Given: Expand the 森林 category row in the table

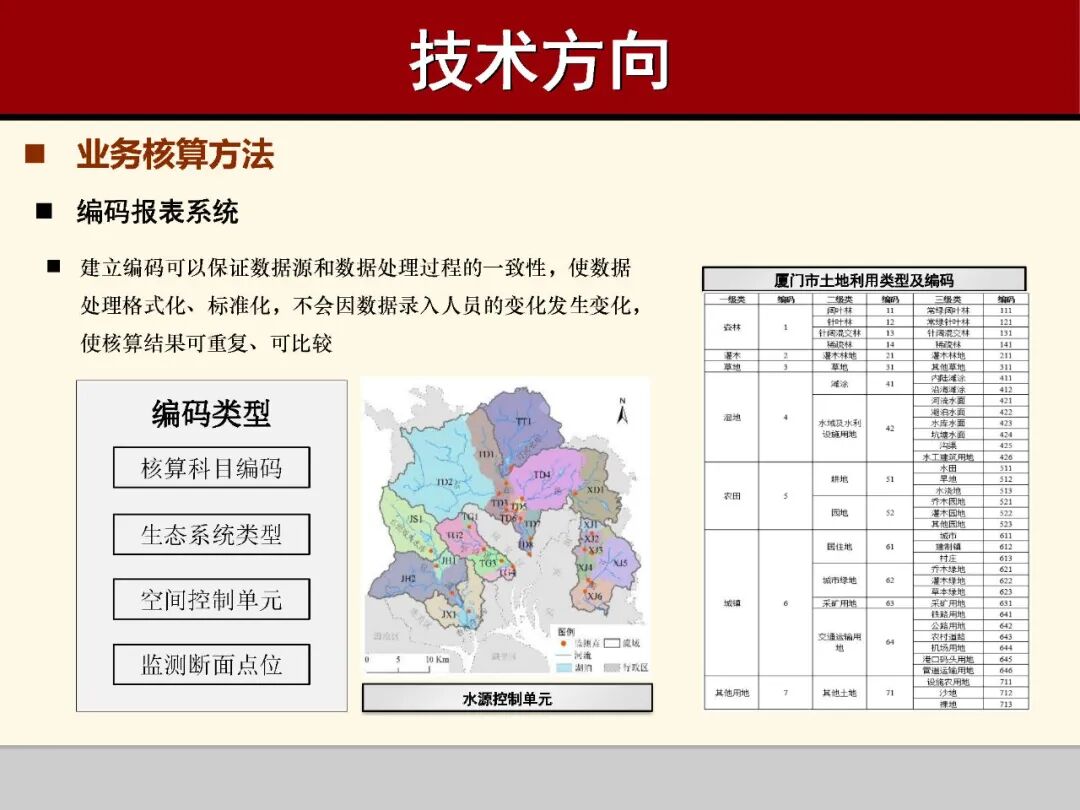Looking at the screenshot, I should pos(732,327).
